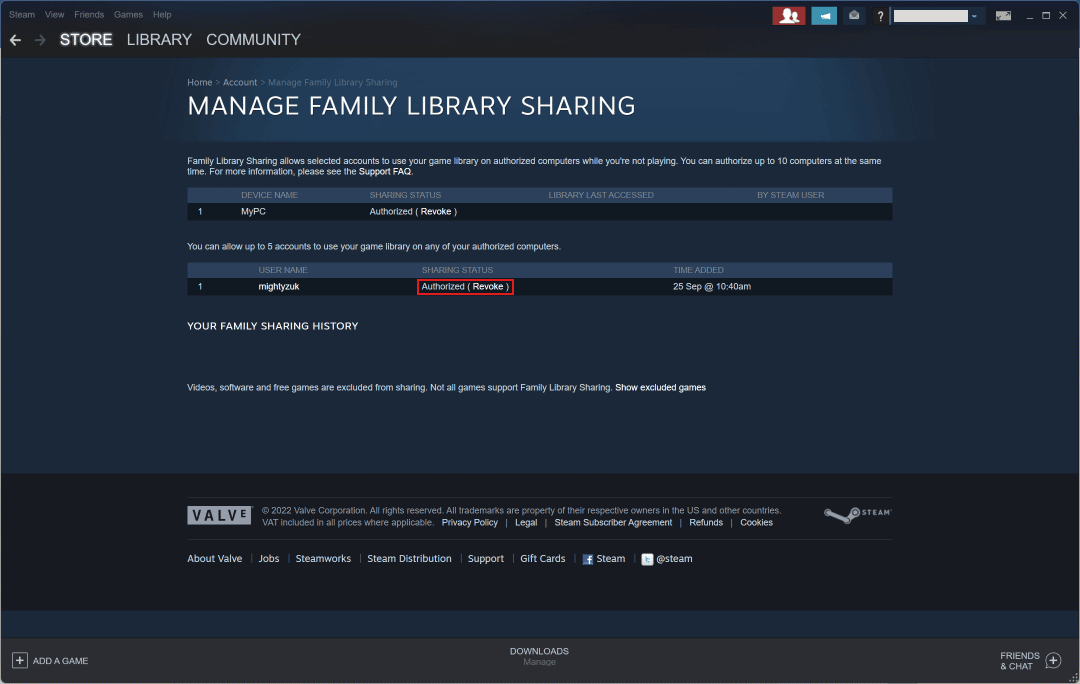Open the announcements megaphone icon
This screenshot has height=684, width=1080.
[x=824, y=15]
